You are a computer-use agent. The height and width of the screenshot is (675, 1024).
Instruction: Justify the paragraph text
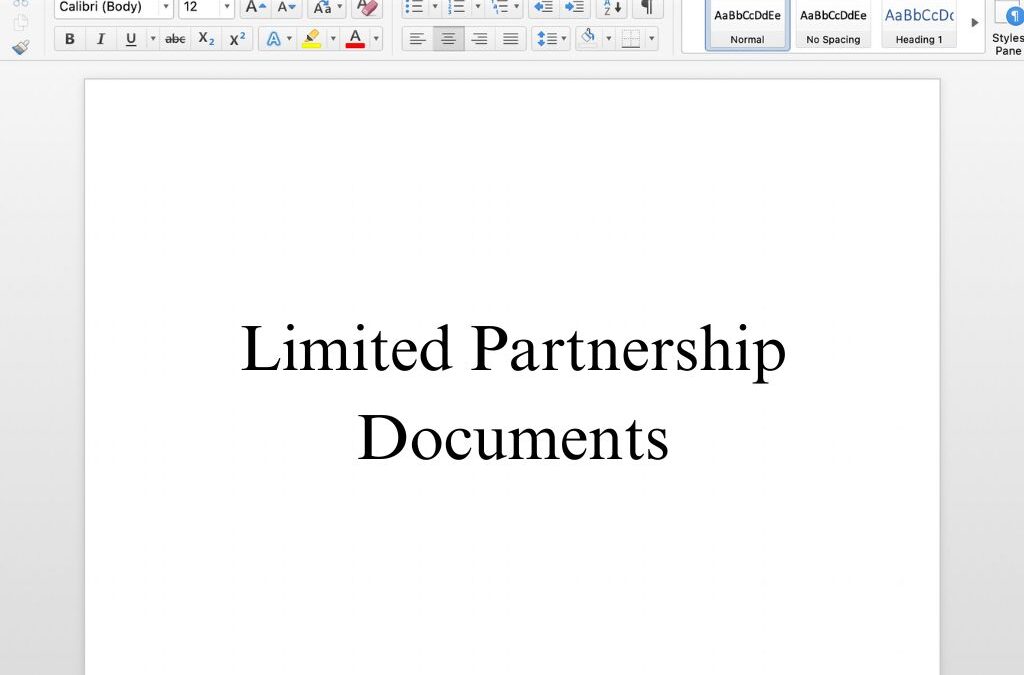pos(511,39)
